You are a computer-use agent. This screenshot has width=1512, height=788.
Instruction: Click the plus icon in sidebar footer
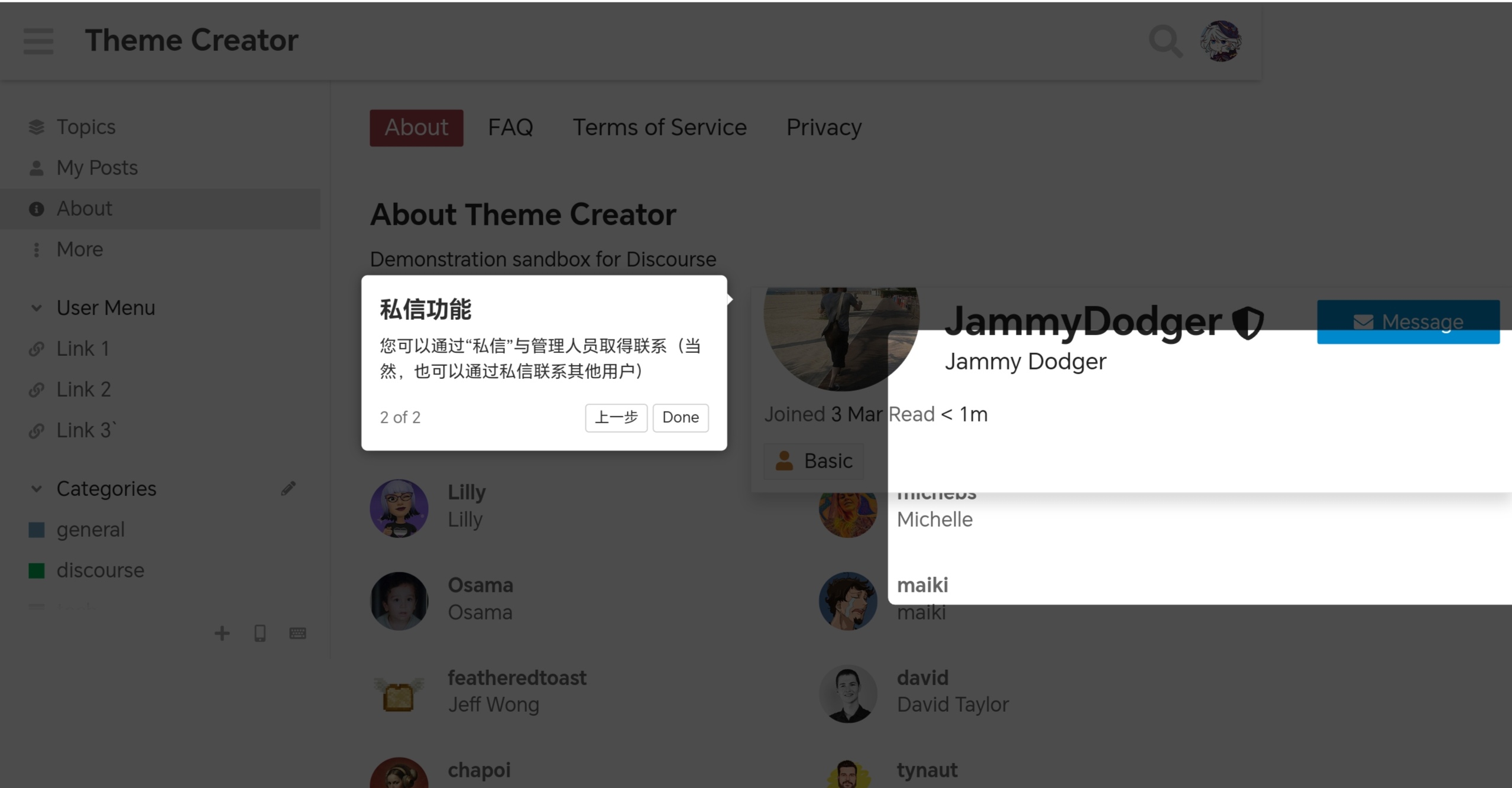click(x=222, y=633)
